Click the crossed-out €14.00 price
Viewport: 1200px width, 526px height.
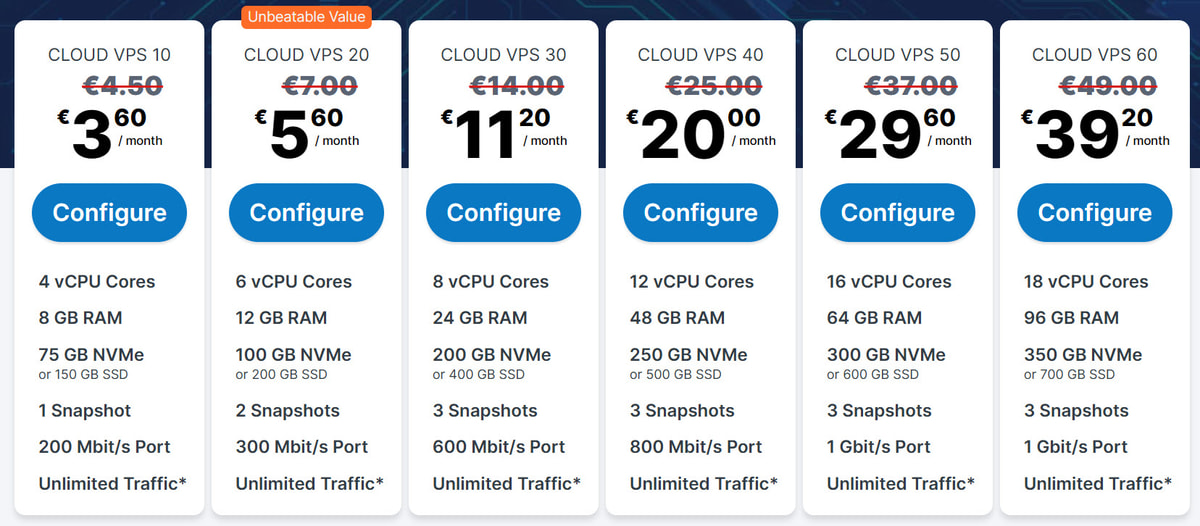click(503, 85)
